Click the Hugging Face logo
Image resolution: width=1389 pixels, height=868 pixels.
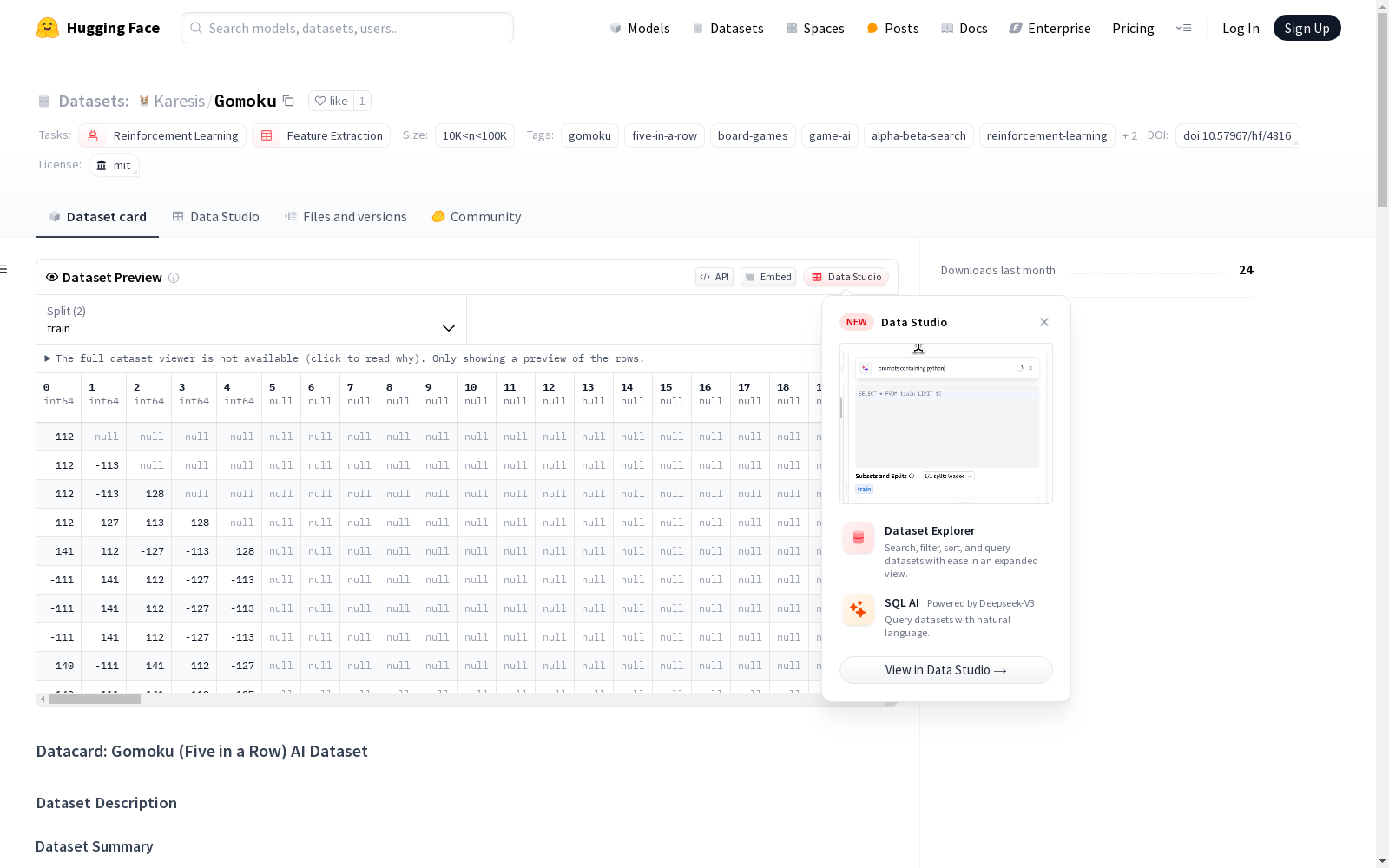click(x=98, y=28)
